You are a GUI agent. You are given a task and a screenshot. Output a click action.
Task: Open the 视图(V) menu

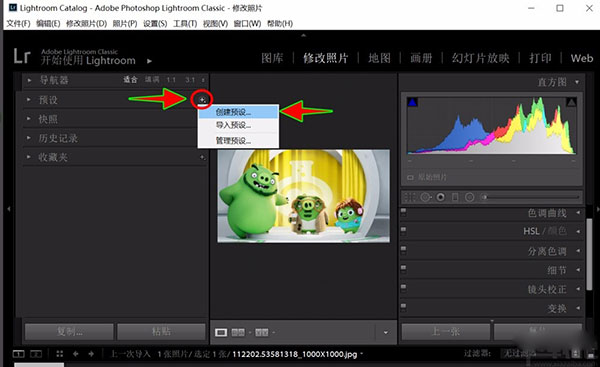pyautogui.click(x=215, y=23)
